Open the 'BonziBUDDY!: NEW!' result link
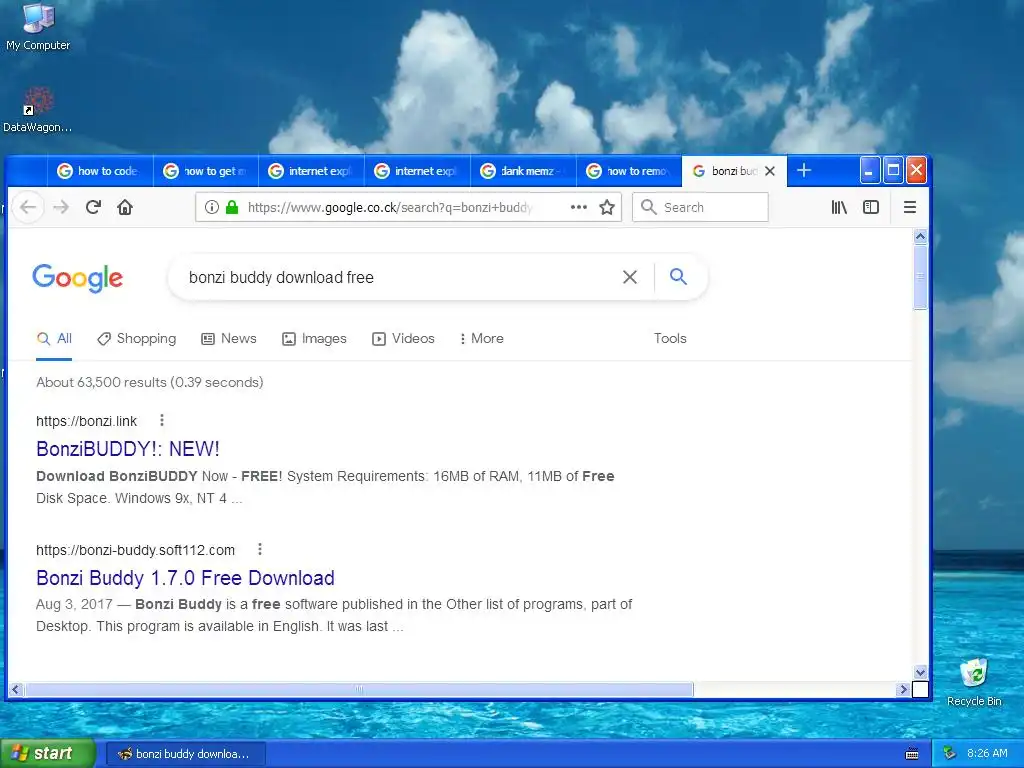Image resolution: width=1024 pixels, height=768 pixels. [128, 449]
